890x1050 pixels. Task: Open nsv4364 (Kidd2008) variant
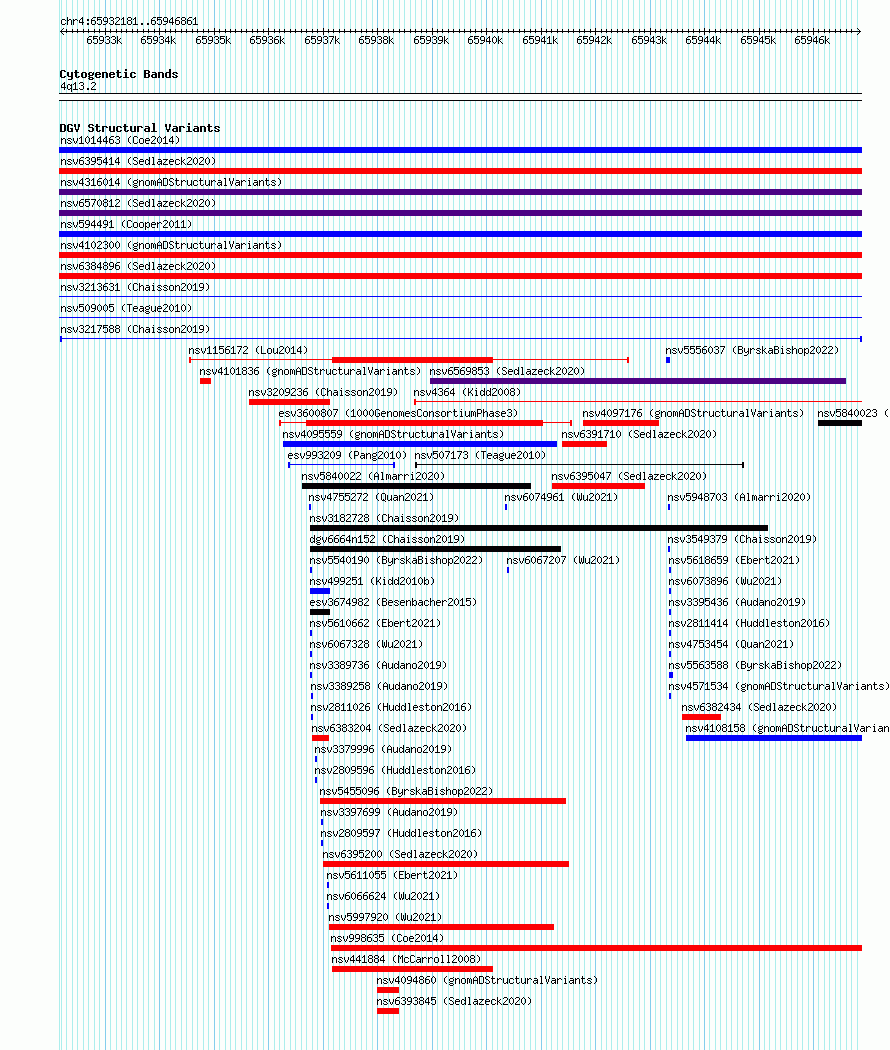tap(467, 392)
